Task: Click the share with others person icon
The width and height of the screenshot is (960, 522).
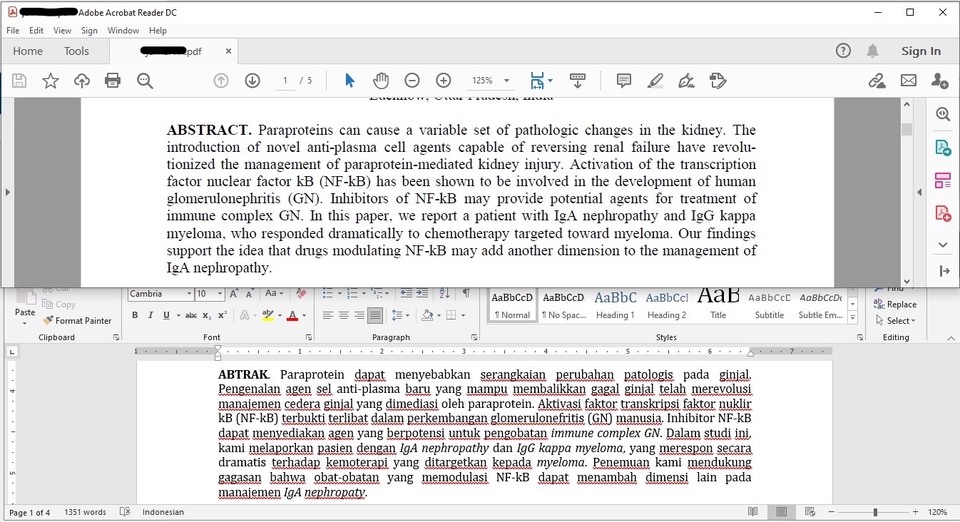Action: tap(940, 81)
